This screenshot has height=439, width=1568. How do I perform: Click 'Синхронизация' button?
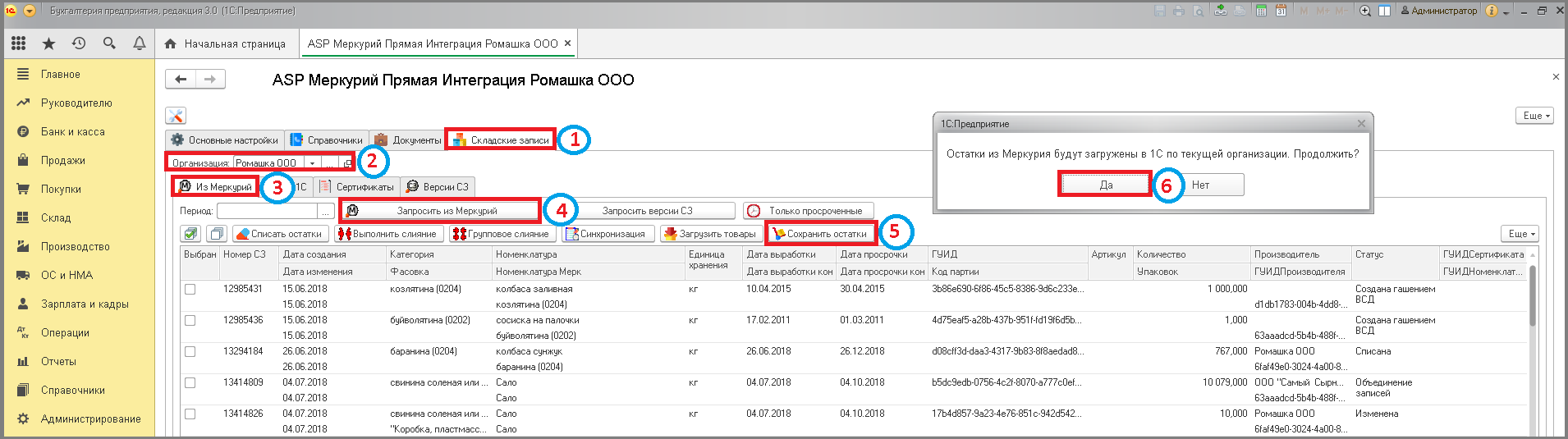click(x=608, y=234)
